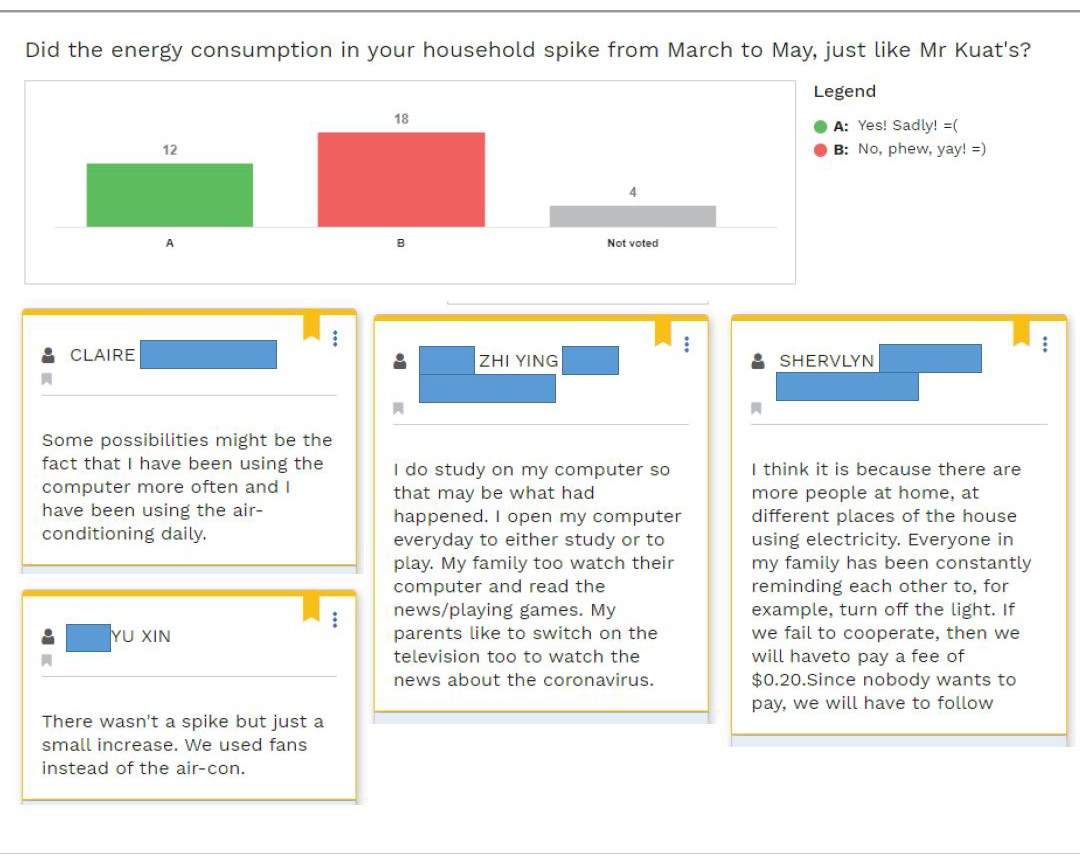
Task: Click the person icon on SHERVLYN's post
Action: (757, 363)
